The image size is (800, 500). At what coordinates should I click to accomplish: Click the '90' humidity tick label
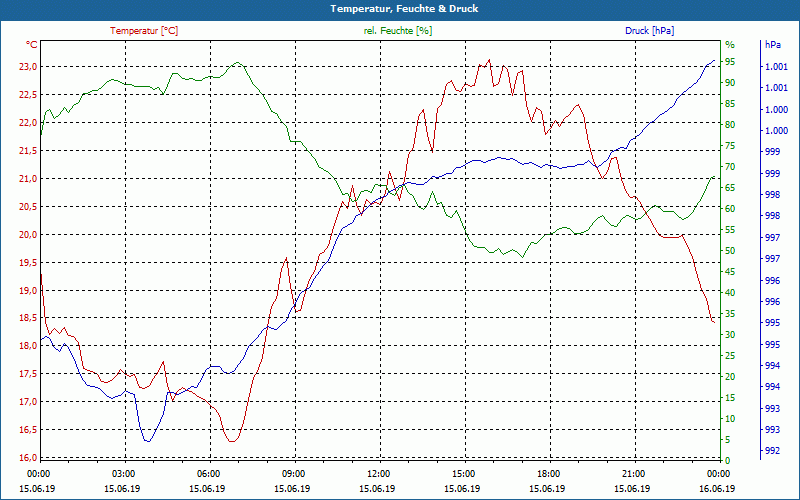pos(730,83)
